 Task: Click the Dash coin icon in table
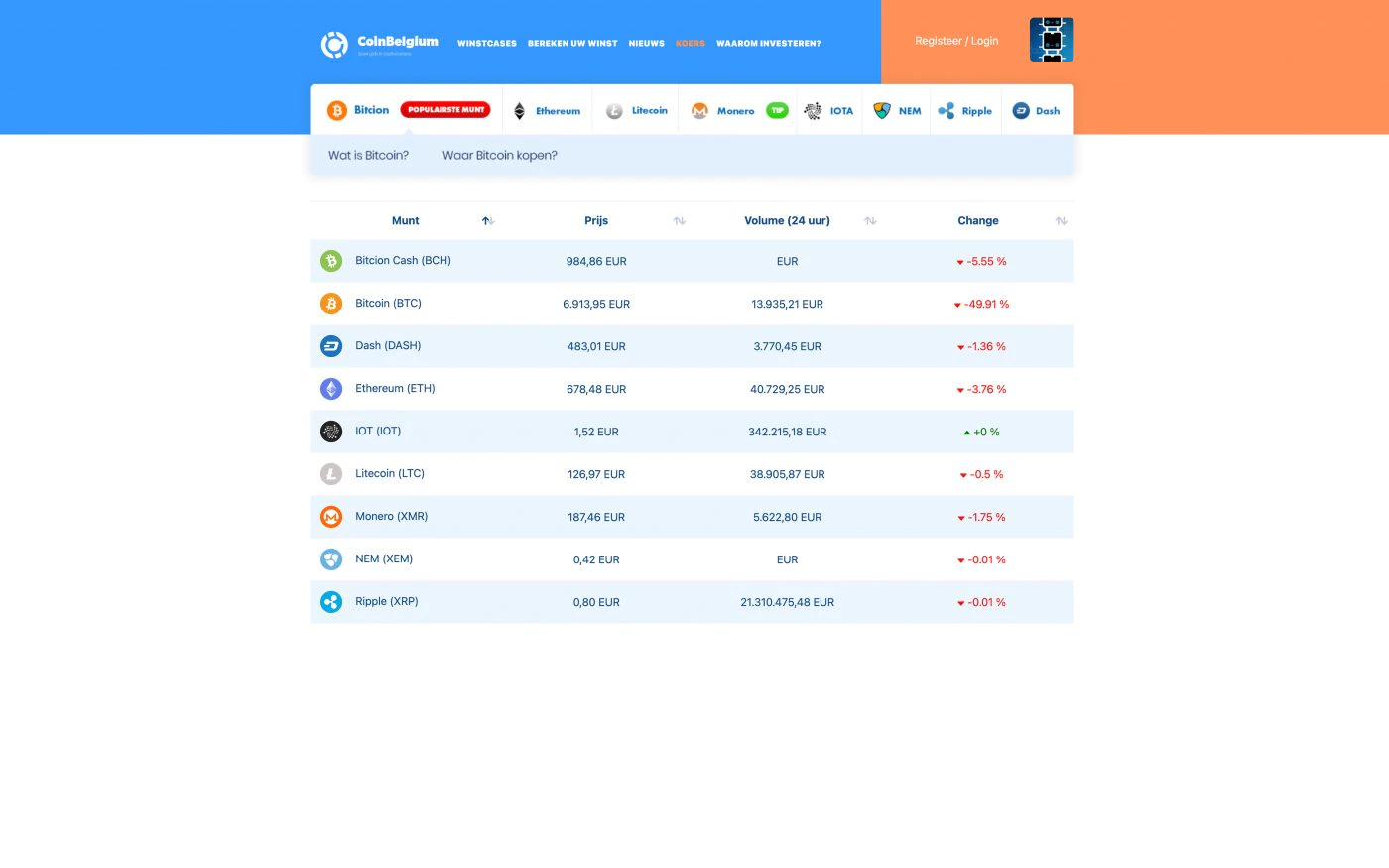point(331,346)
